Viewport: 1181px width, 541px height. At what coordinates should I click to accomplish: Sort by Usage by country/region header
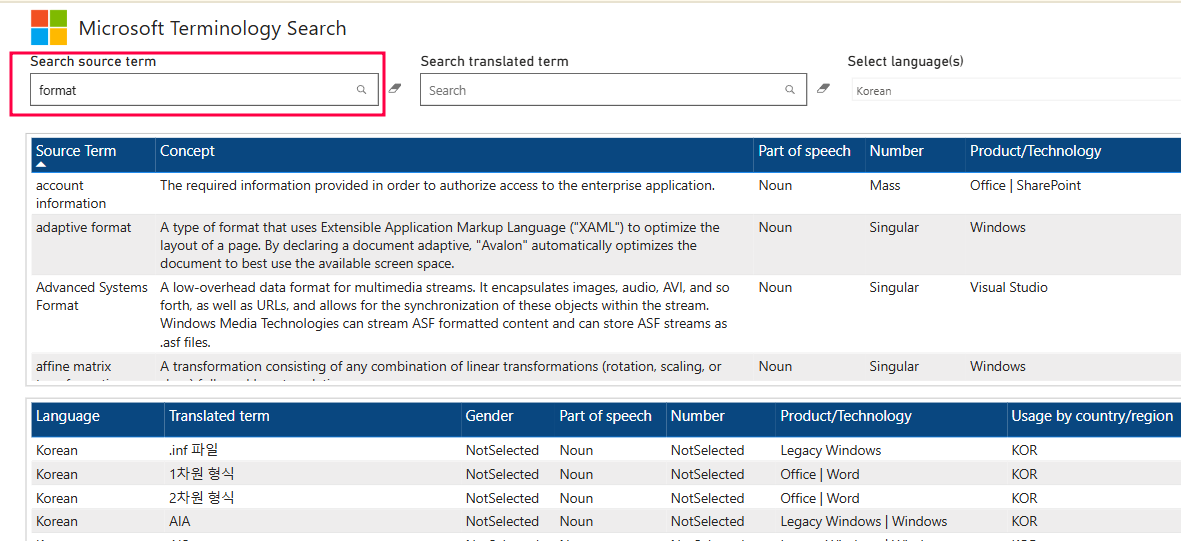point(1092,416)
